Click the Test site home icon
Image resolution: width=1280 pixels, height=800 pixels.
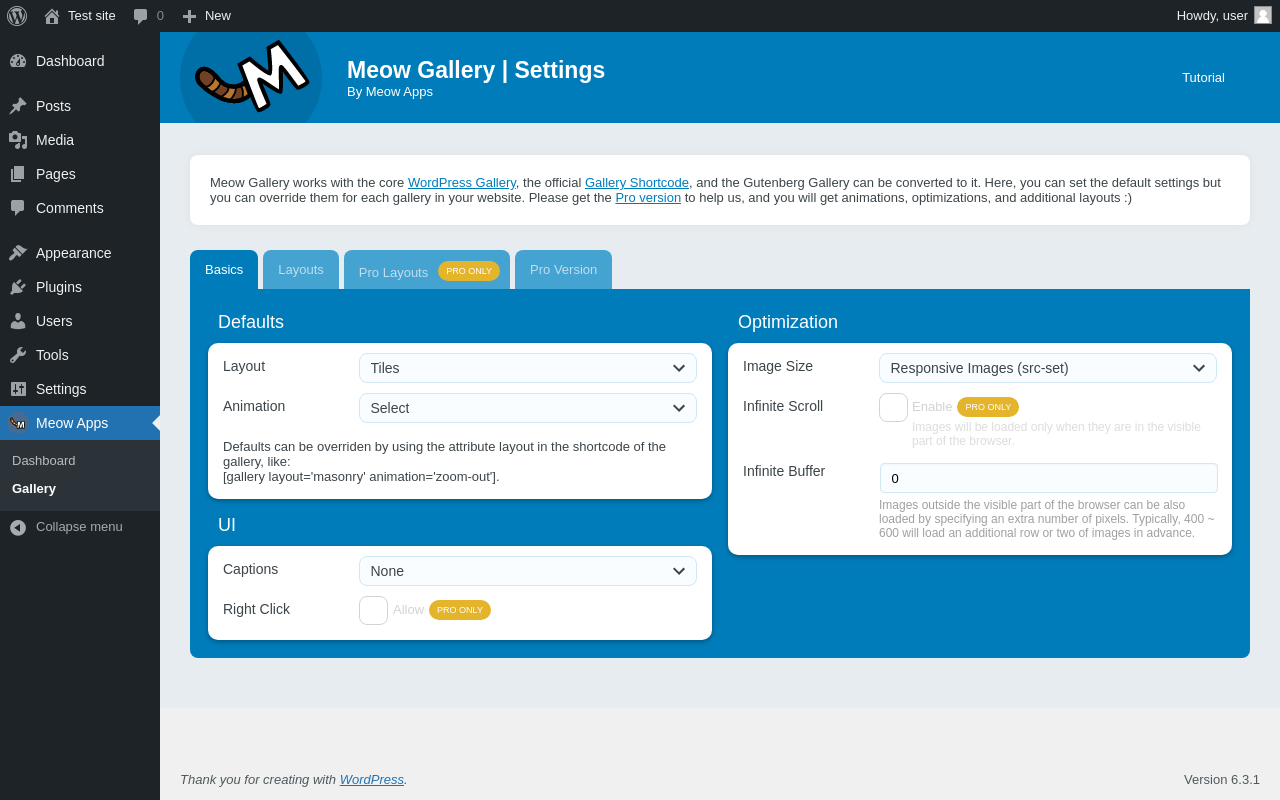(52, 16)
